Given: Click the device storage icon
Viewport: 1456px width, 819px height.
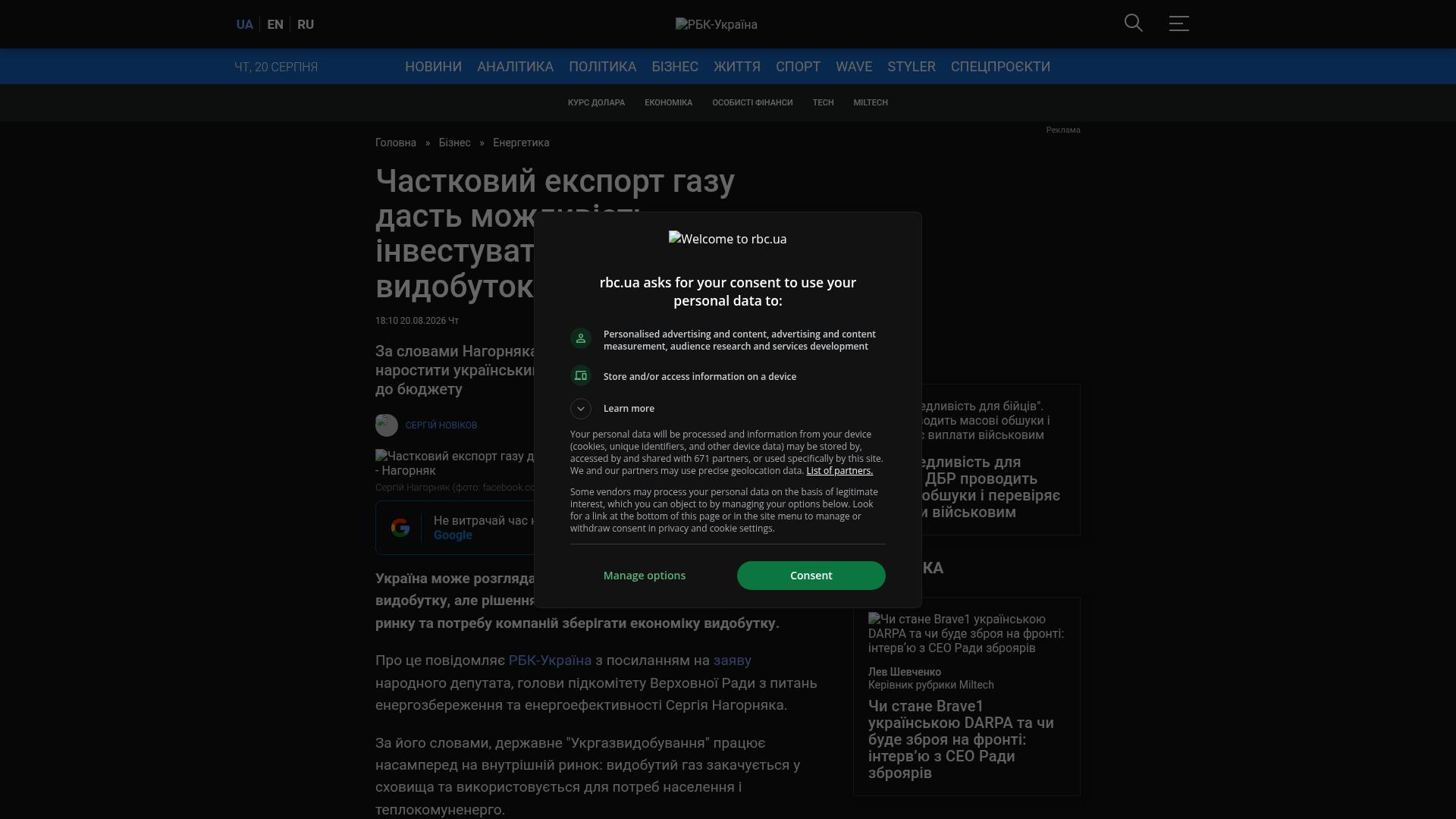Looking at the screenshot, I should pyautogui.click(x=581, y=375).
